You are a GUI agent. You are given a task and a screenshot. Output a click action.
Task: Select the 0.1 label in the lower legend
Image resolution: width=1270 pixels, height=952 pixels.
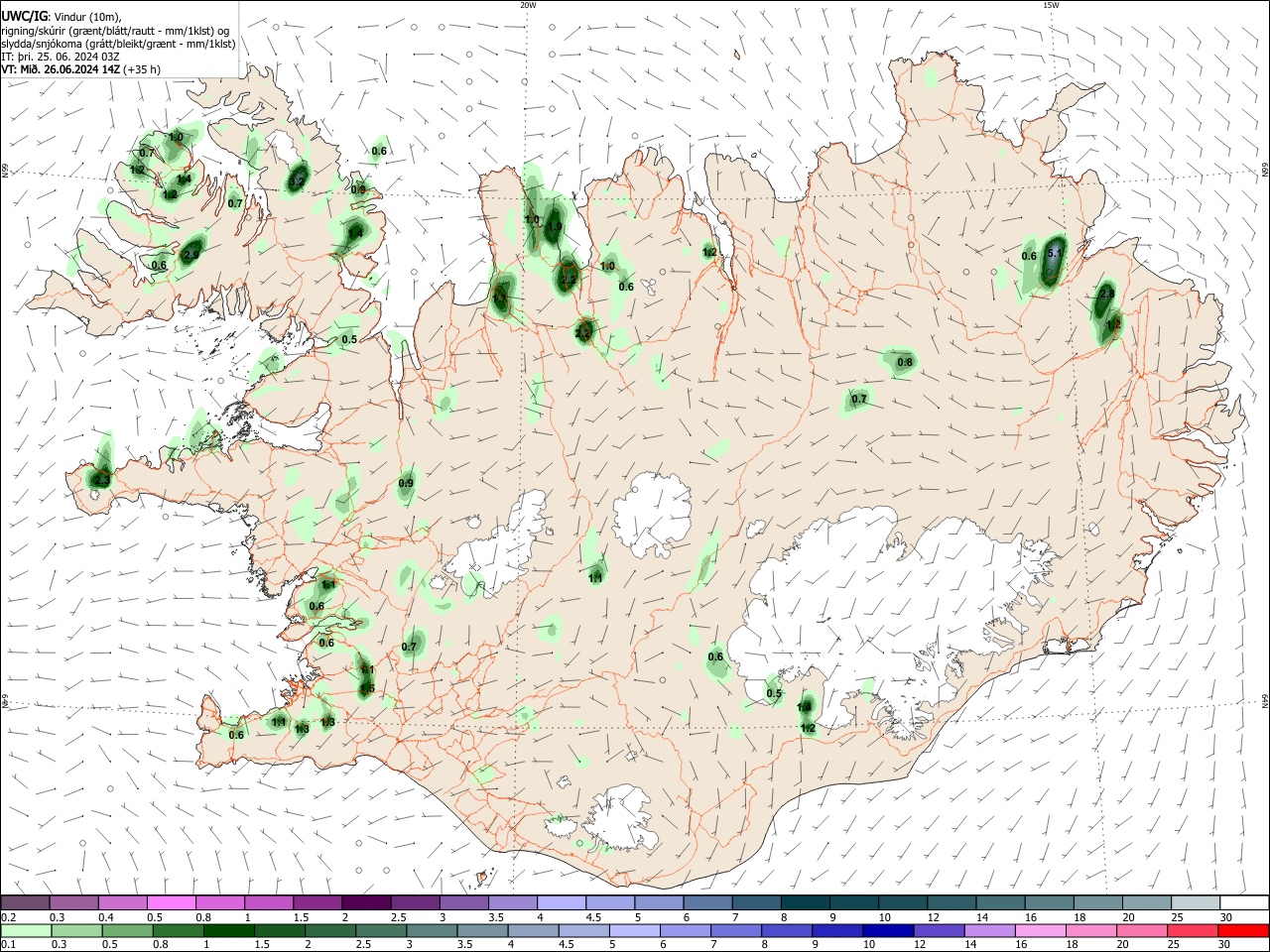tap(8, 944)
